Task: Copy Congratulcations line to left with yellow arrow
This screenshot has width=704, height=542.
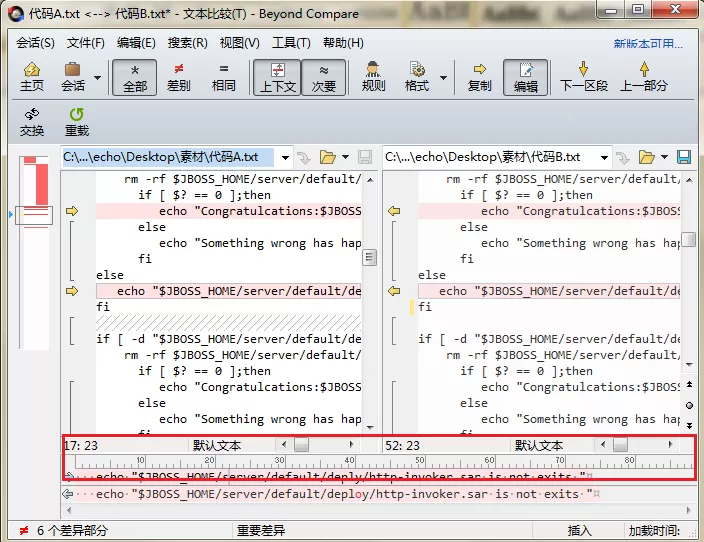Action: coord(394,211)
